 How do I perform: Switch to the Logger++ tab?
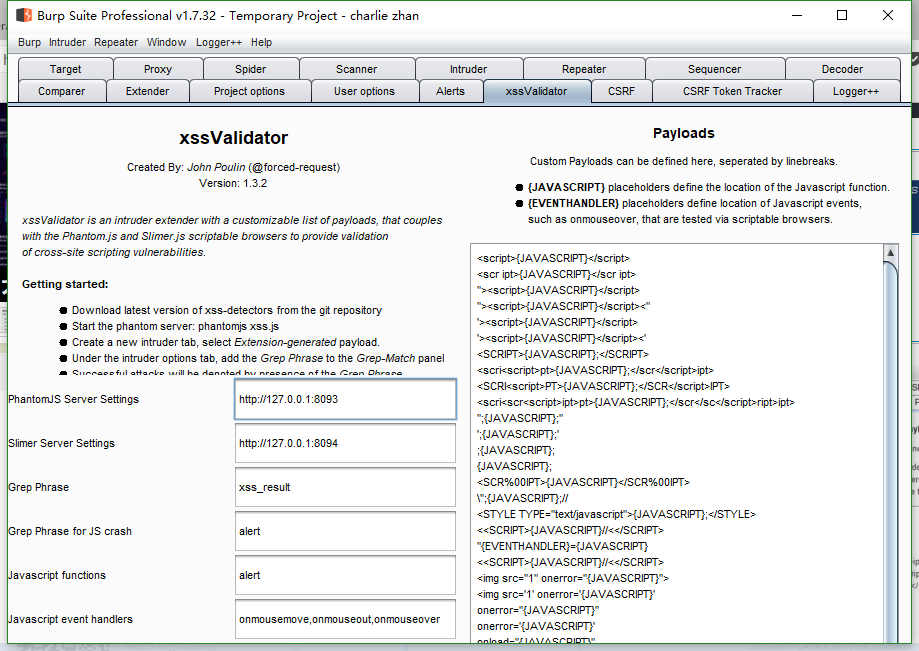click(856, 91)
